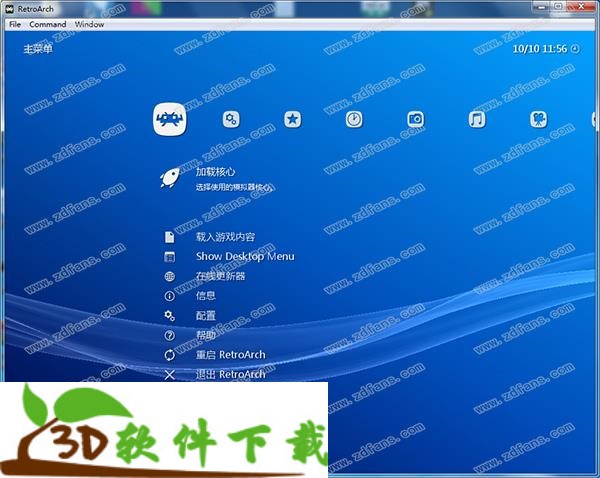
Task: Select 退出 RetroArch
Action: coord(231,374)
